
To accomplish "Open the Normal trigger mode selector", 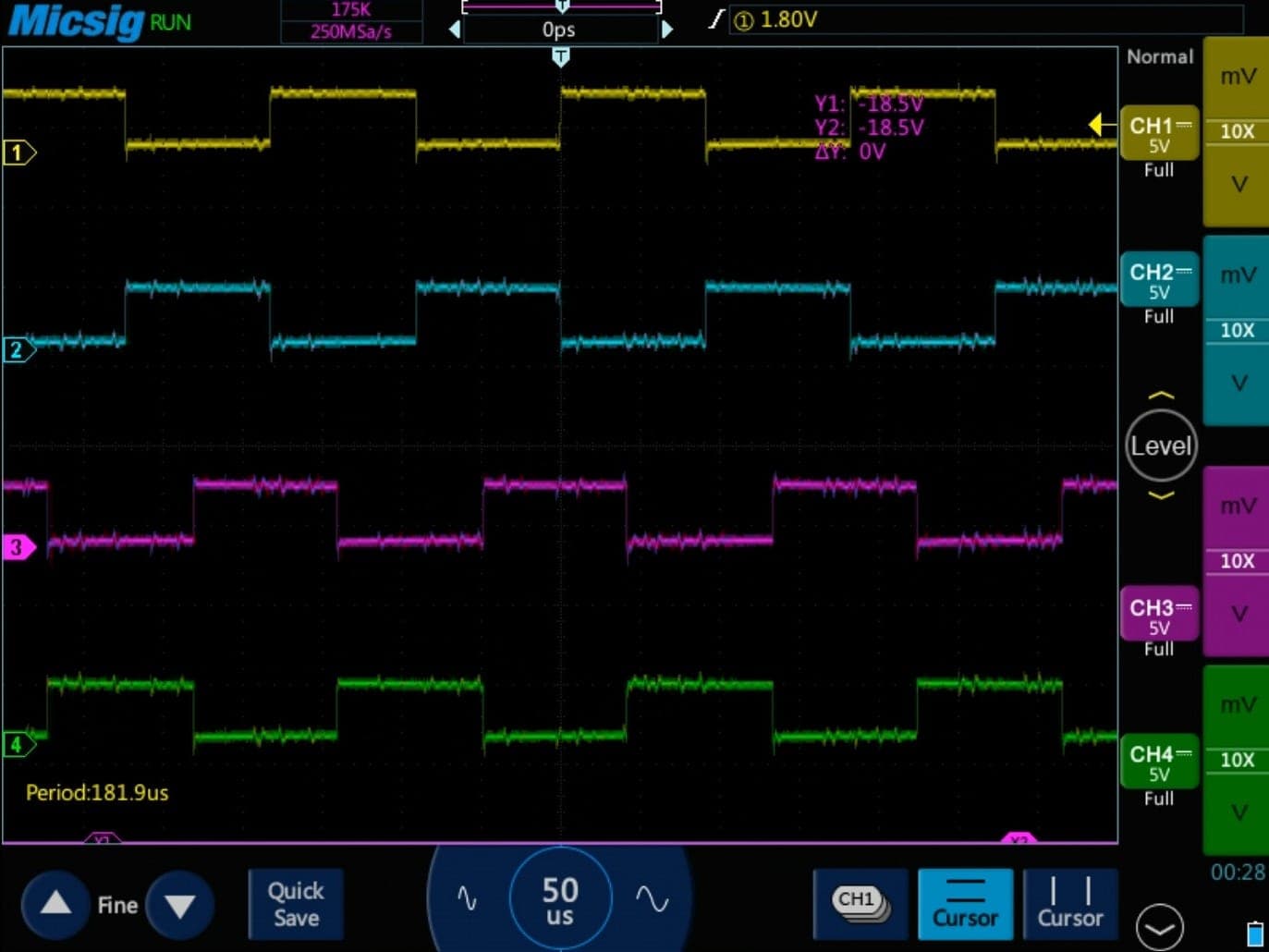I will [1160, 56].
